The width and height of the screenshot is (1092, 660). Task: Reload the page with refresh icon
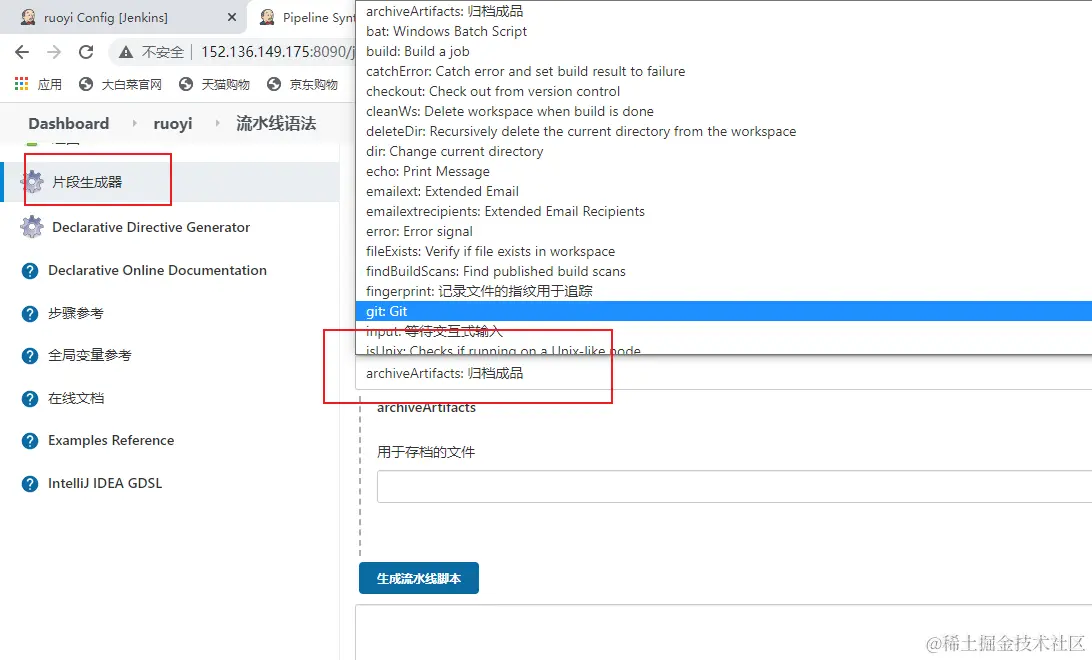(86, 52)
